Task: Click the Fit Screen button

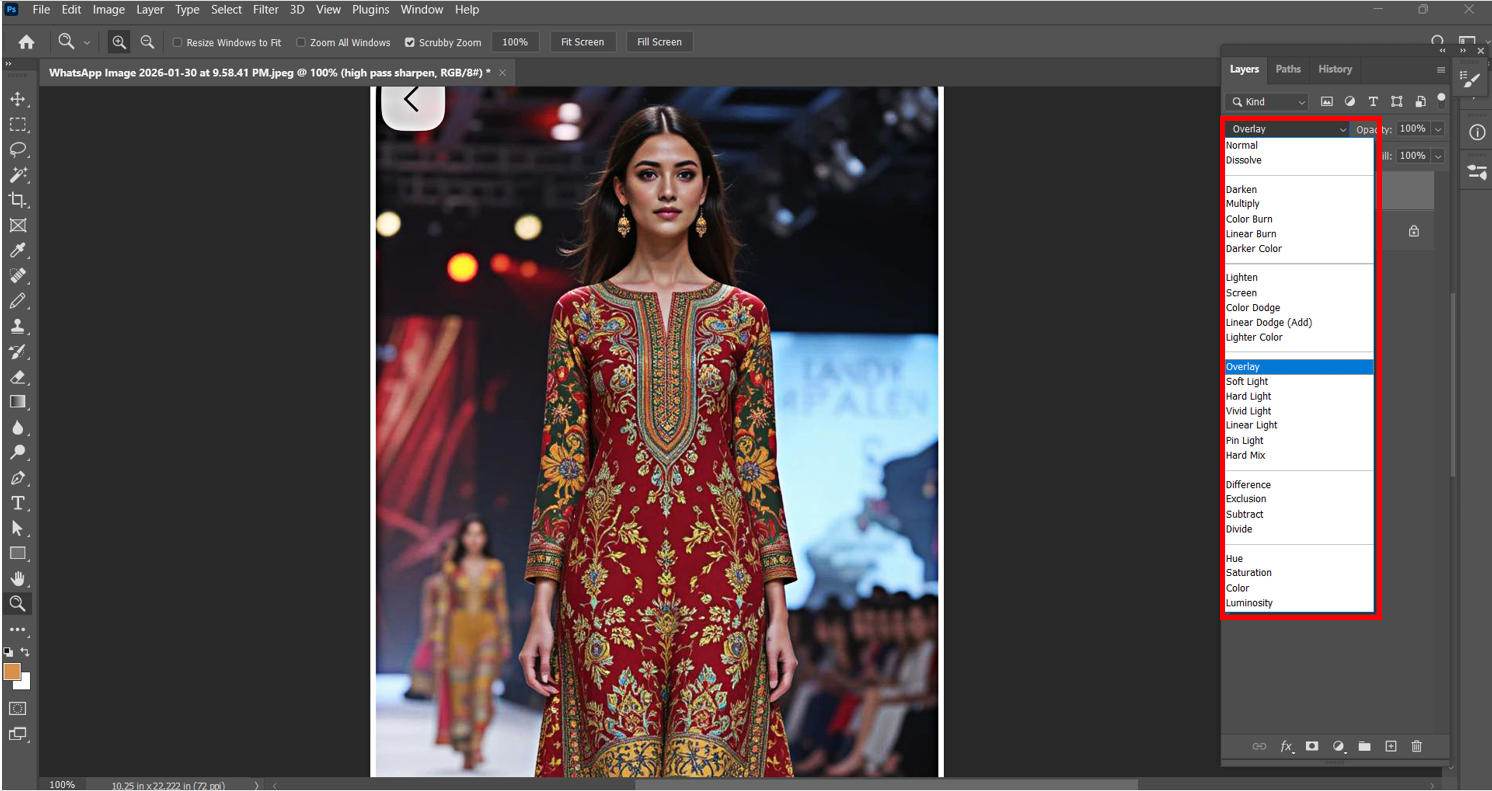Action: tap(582, 42)
